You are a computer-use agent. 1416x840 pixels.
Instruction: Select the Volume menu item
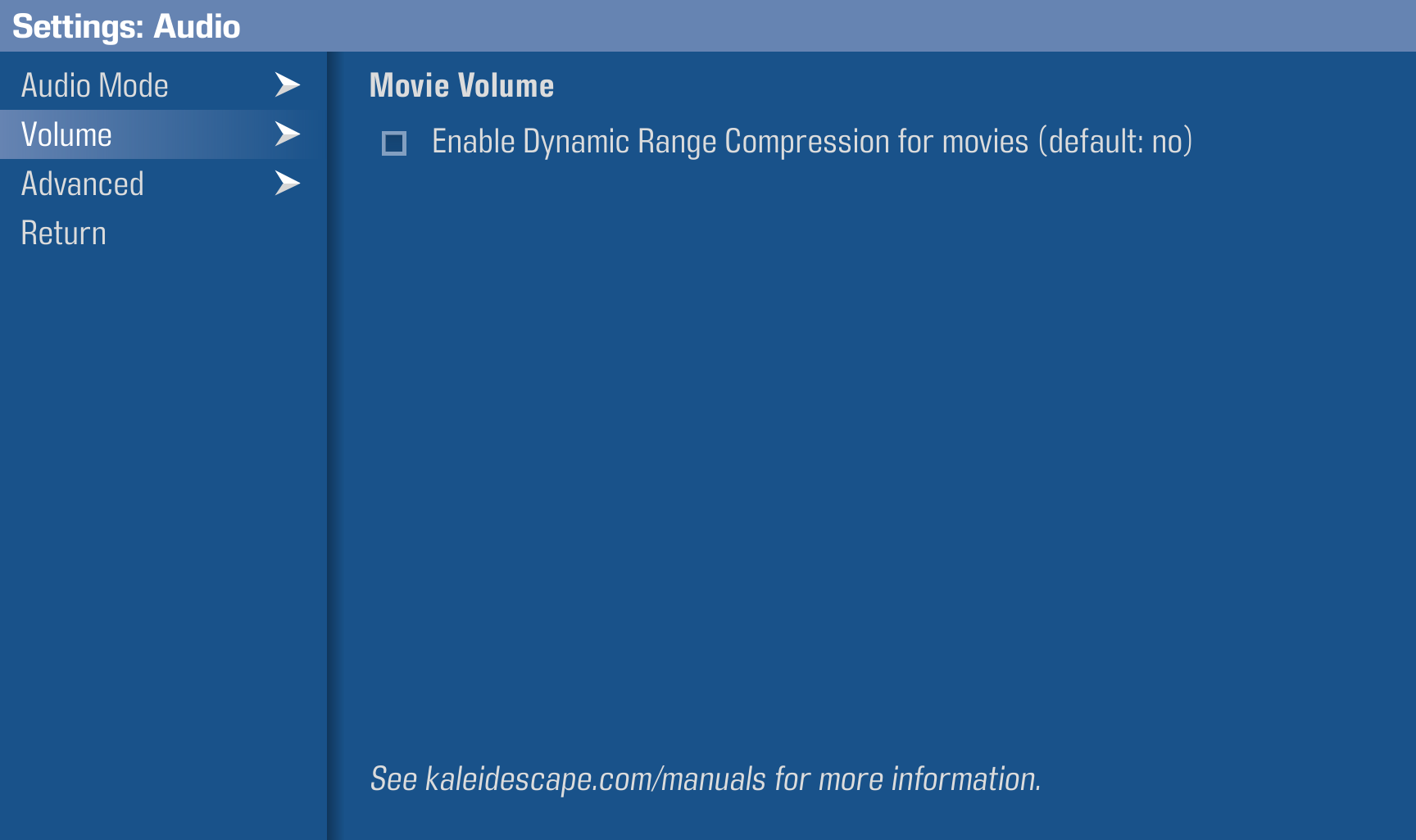(163, 134)
